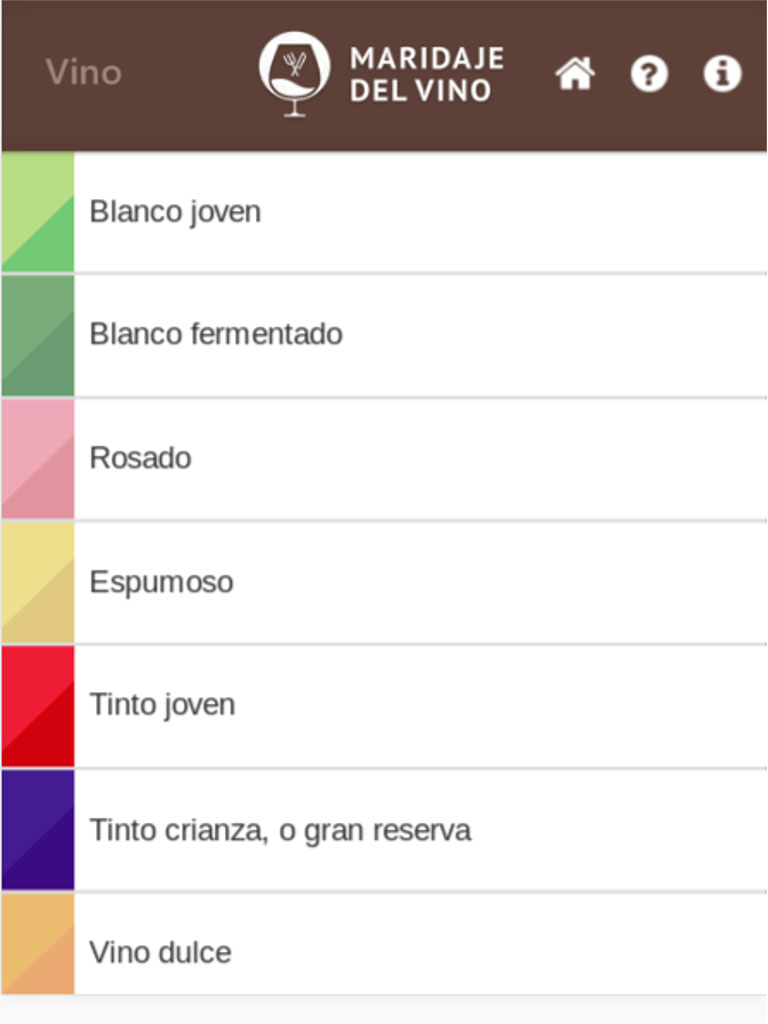Choose the Blanco fermentado wine option

tap(384, 335)
